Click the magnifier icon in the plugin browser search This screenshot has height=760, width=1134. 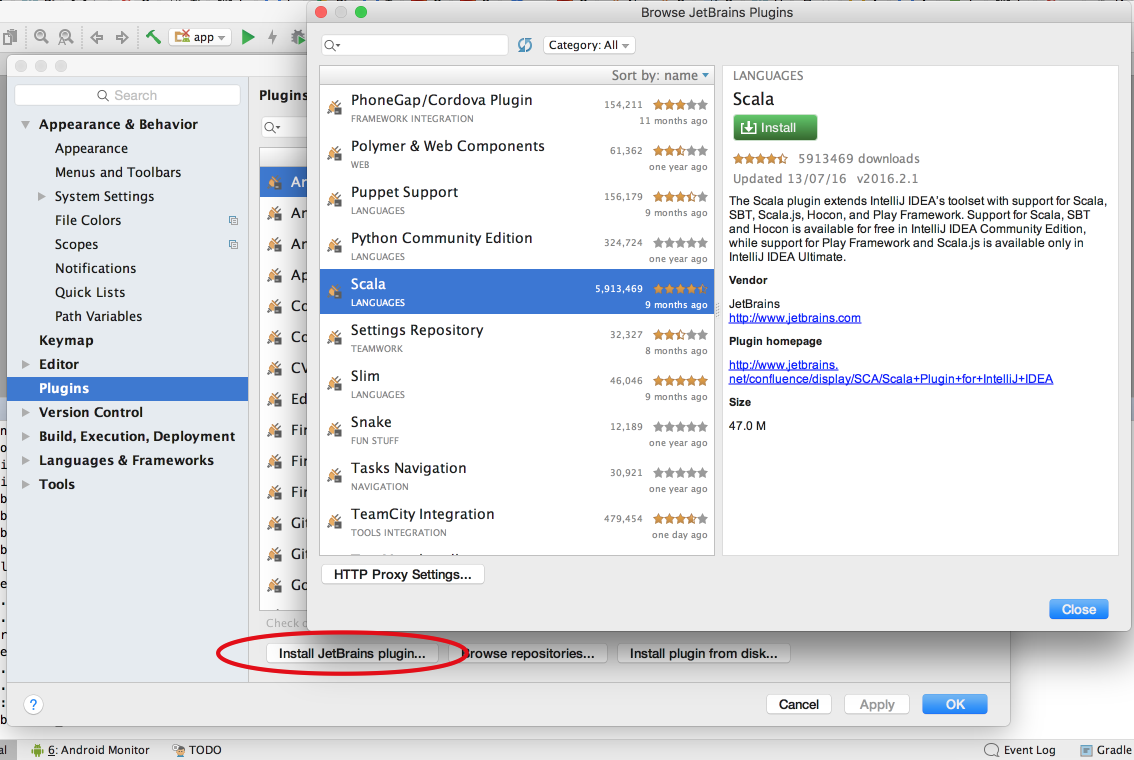pos(331,45)
